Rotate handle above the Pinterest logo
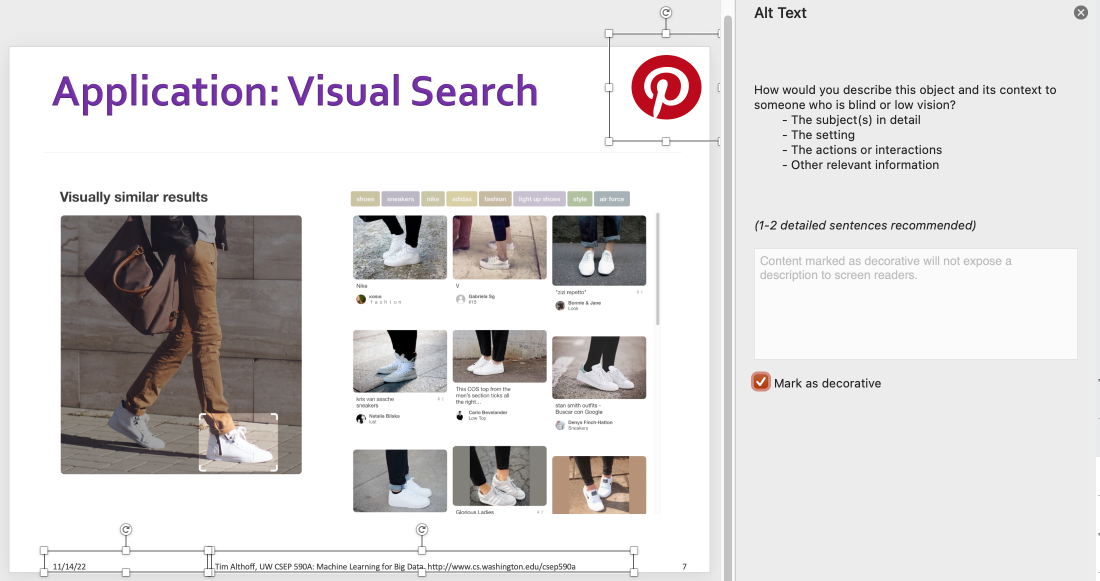This screenshot has width=1100, height=581. (666, 13)
